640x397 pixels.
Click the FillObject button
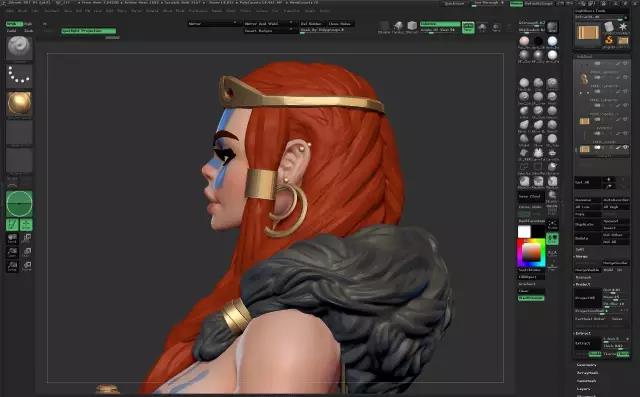[531, 277]
